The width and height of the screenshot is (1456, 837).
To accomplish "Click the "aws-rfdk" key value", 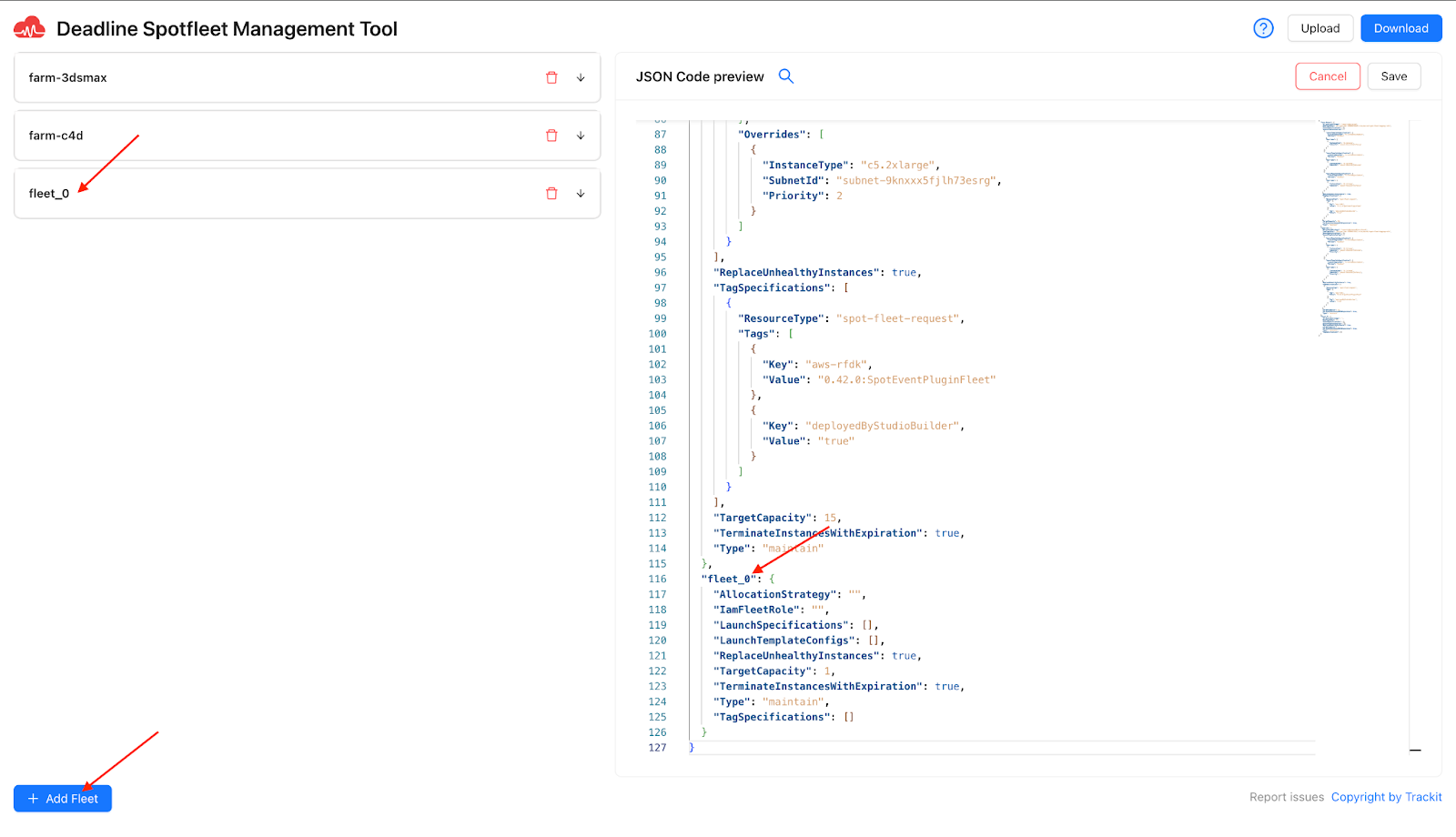I will coord(836,364).
